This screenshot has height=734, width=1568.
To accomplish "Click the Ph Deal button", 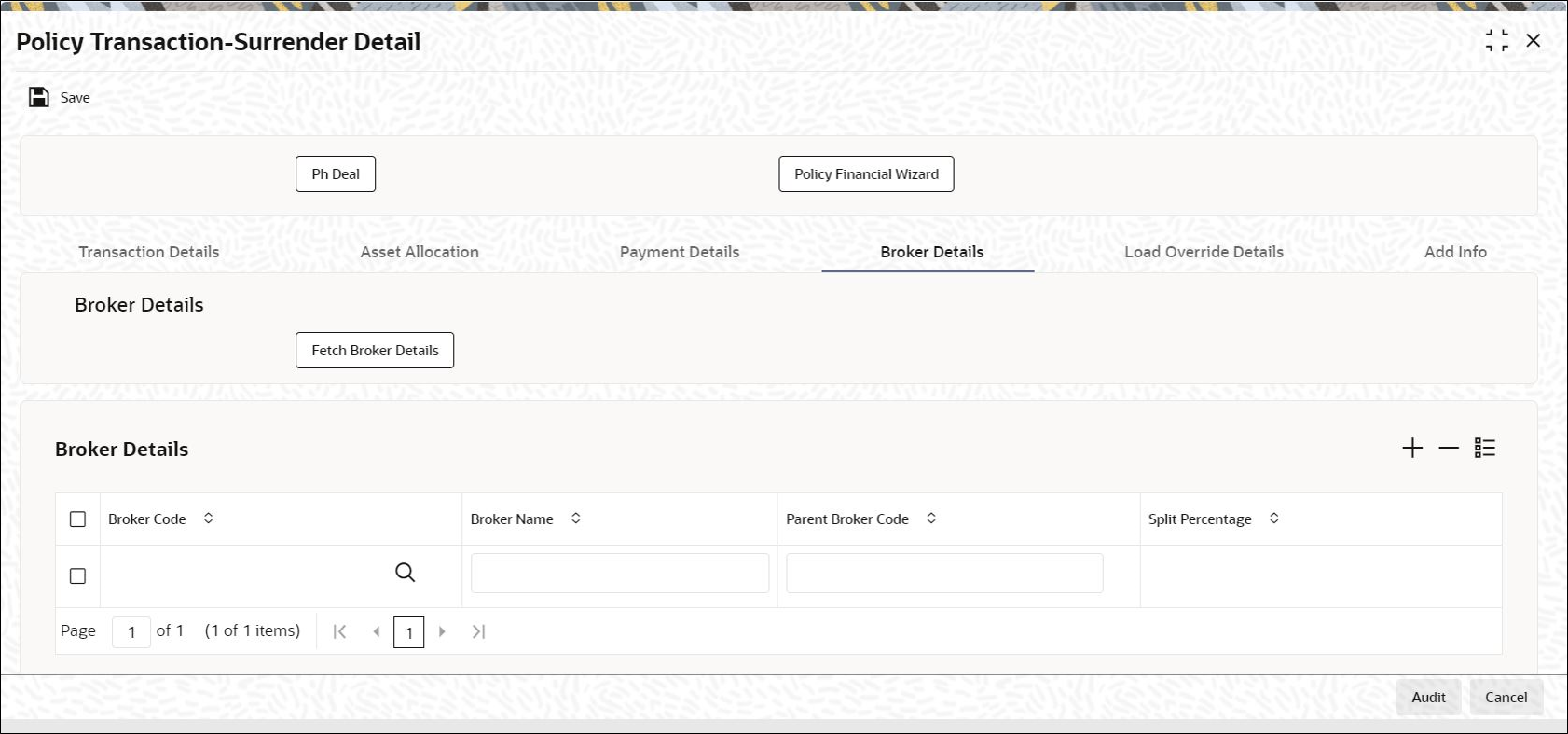I will coord(336,174).
